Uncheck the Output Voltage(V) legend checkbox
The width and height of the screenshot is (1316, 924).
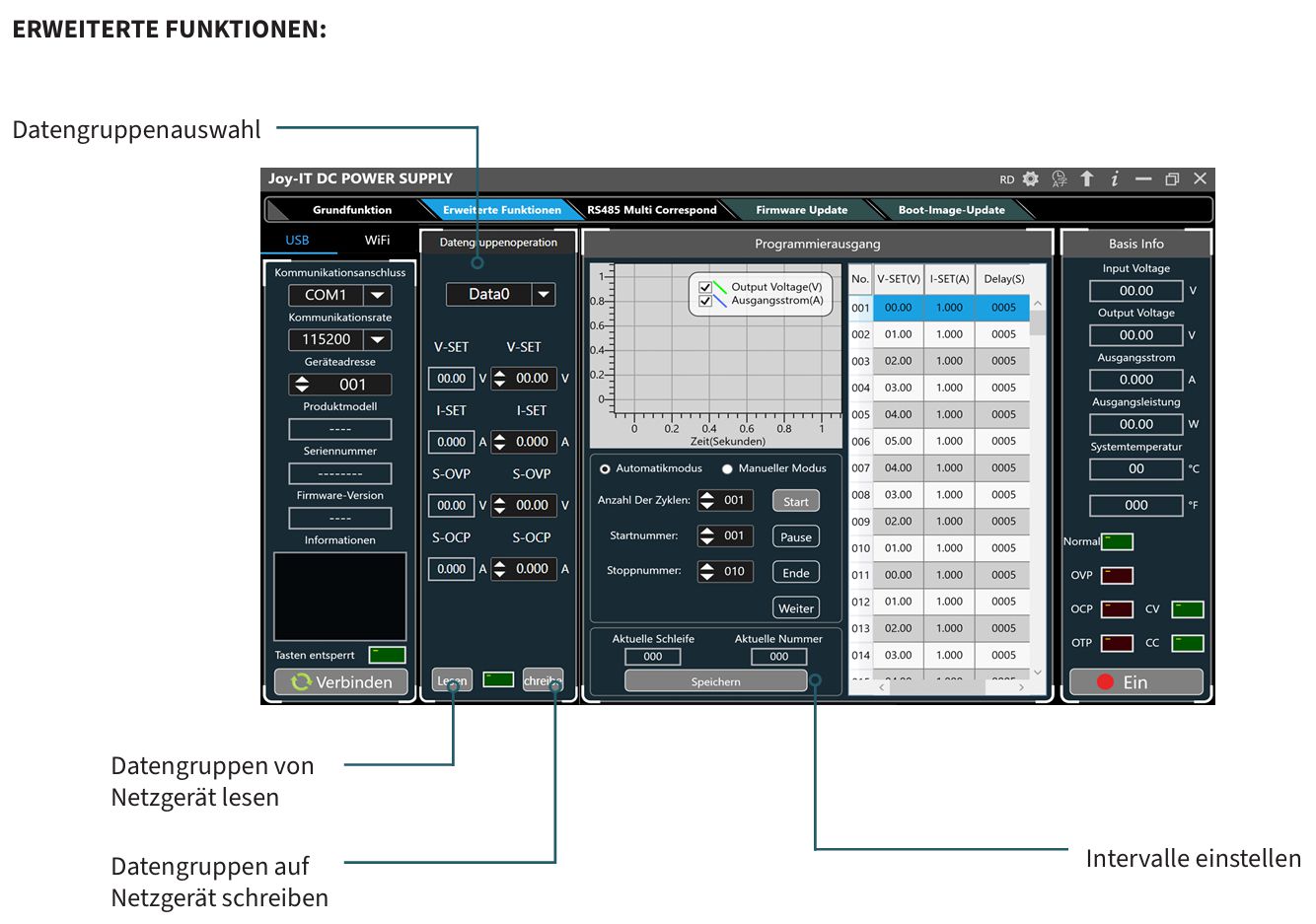pyautogui.click(x=705, y=287)
